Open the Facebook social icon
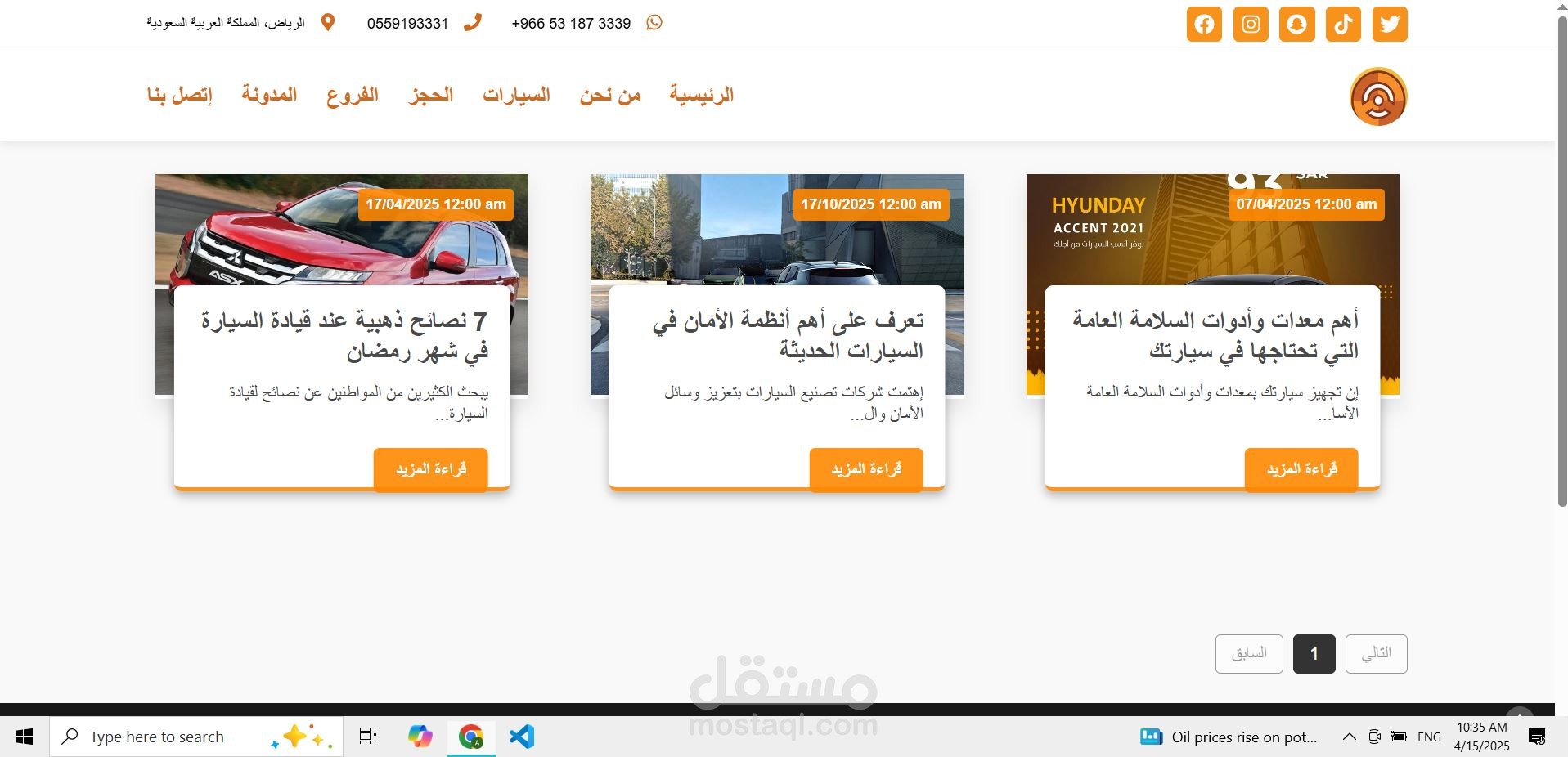This screenshot has height=757, width=1568. click(1204, 24)
